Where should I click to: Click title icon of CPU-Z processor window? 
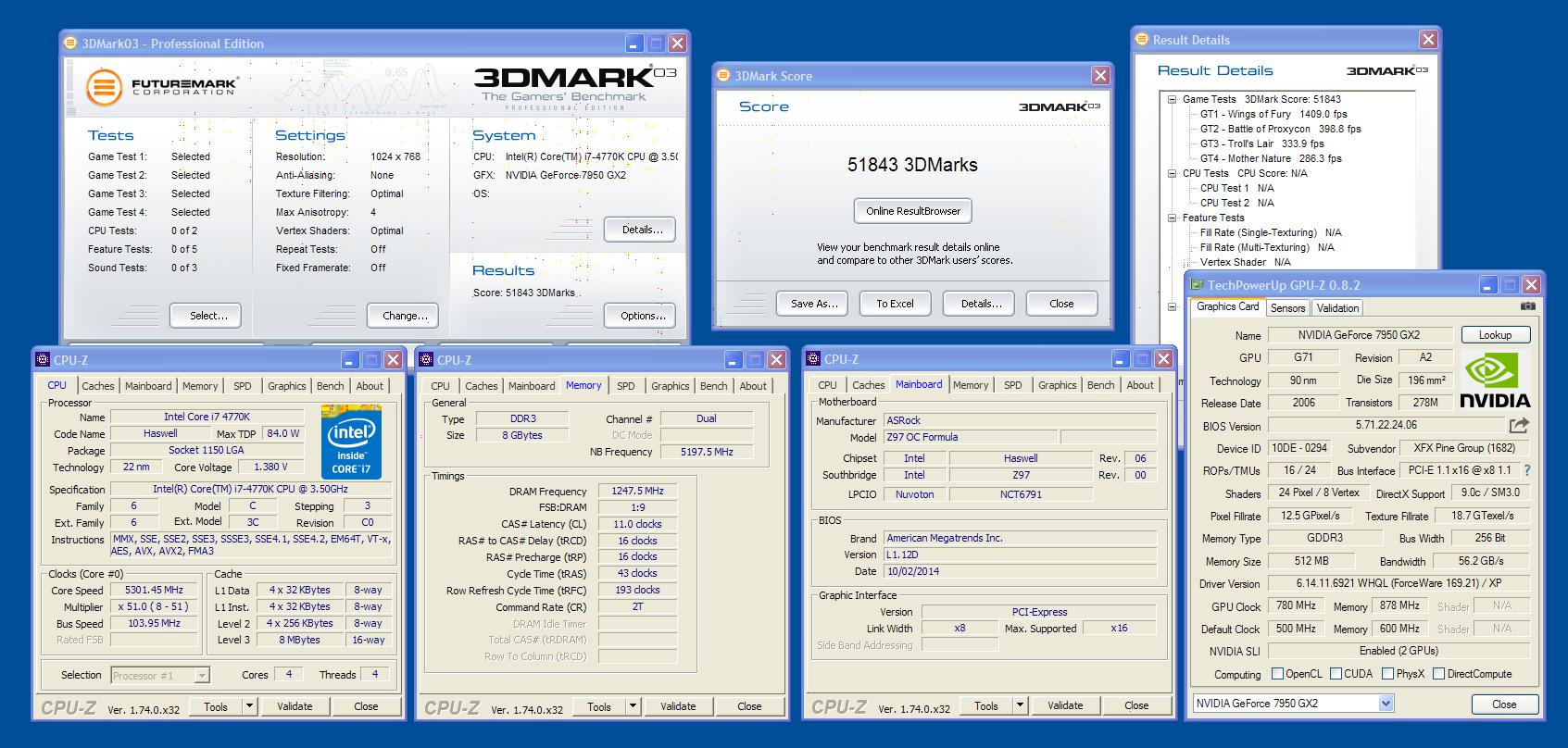[x=42, y=359]
